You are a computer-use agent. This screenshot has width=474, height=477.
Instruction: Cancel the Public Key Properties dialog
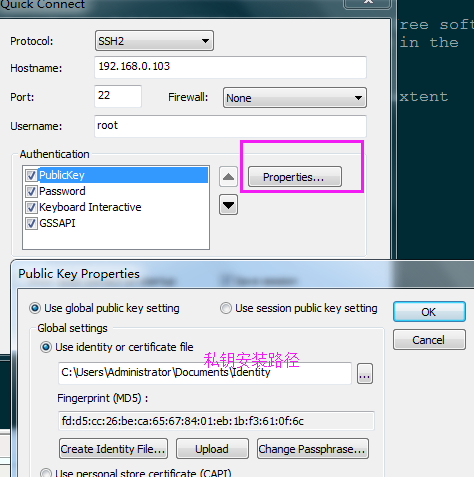point(429,340)
